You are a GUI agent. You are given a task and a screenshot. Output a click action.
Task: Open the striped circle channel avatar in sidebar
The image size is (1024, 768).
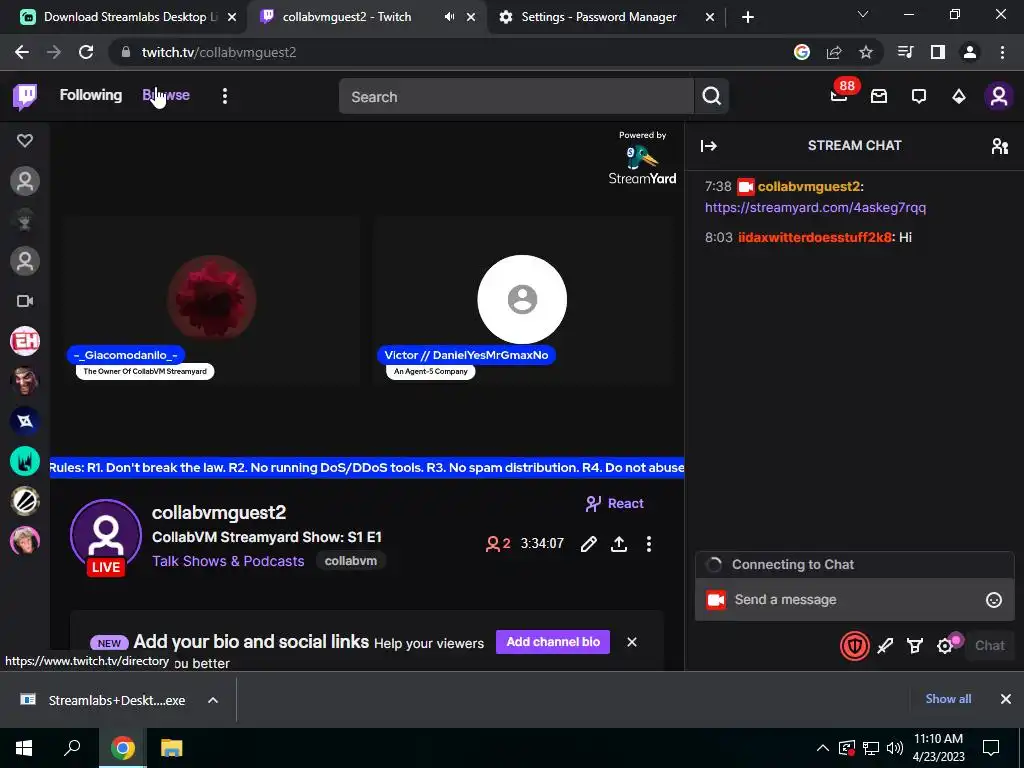[x=25, y=501]
